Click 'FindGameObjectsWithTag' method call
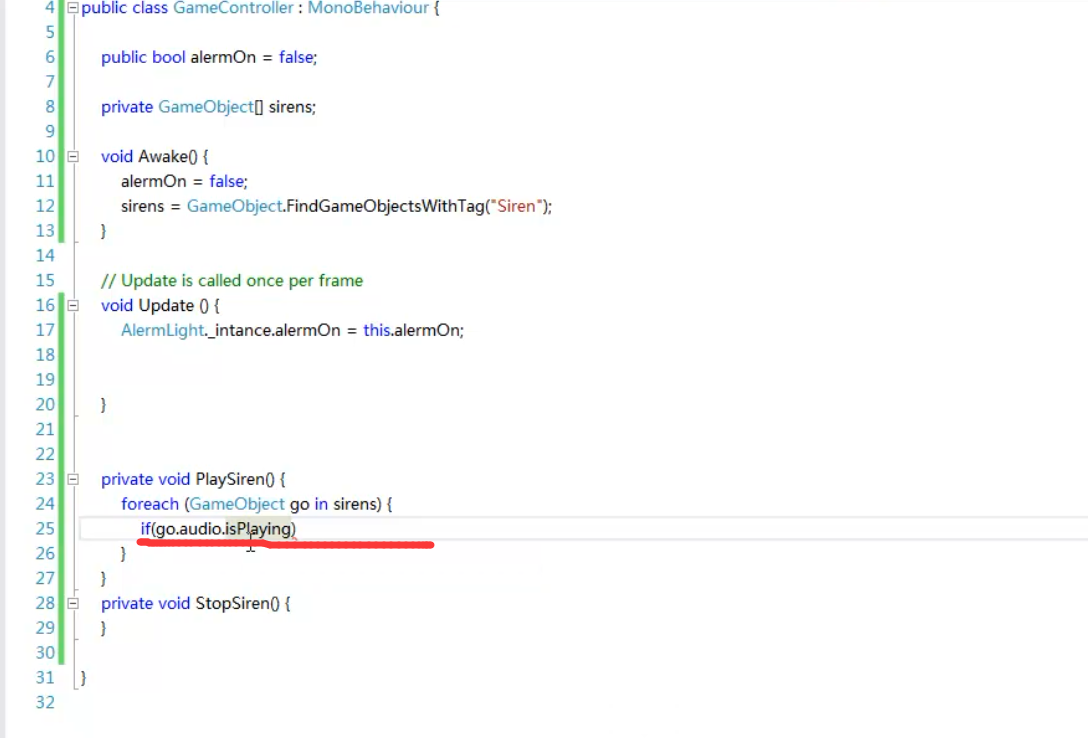This screenshot has height=738, width=1088. 384,207
